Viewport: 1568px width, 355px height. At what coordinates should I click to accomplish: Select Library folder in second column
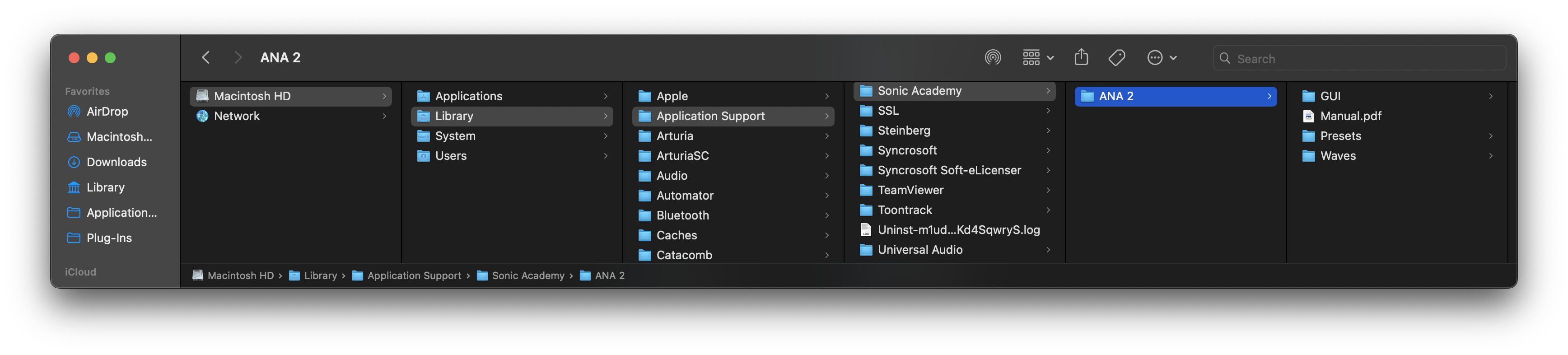[x=511, y=117]
